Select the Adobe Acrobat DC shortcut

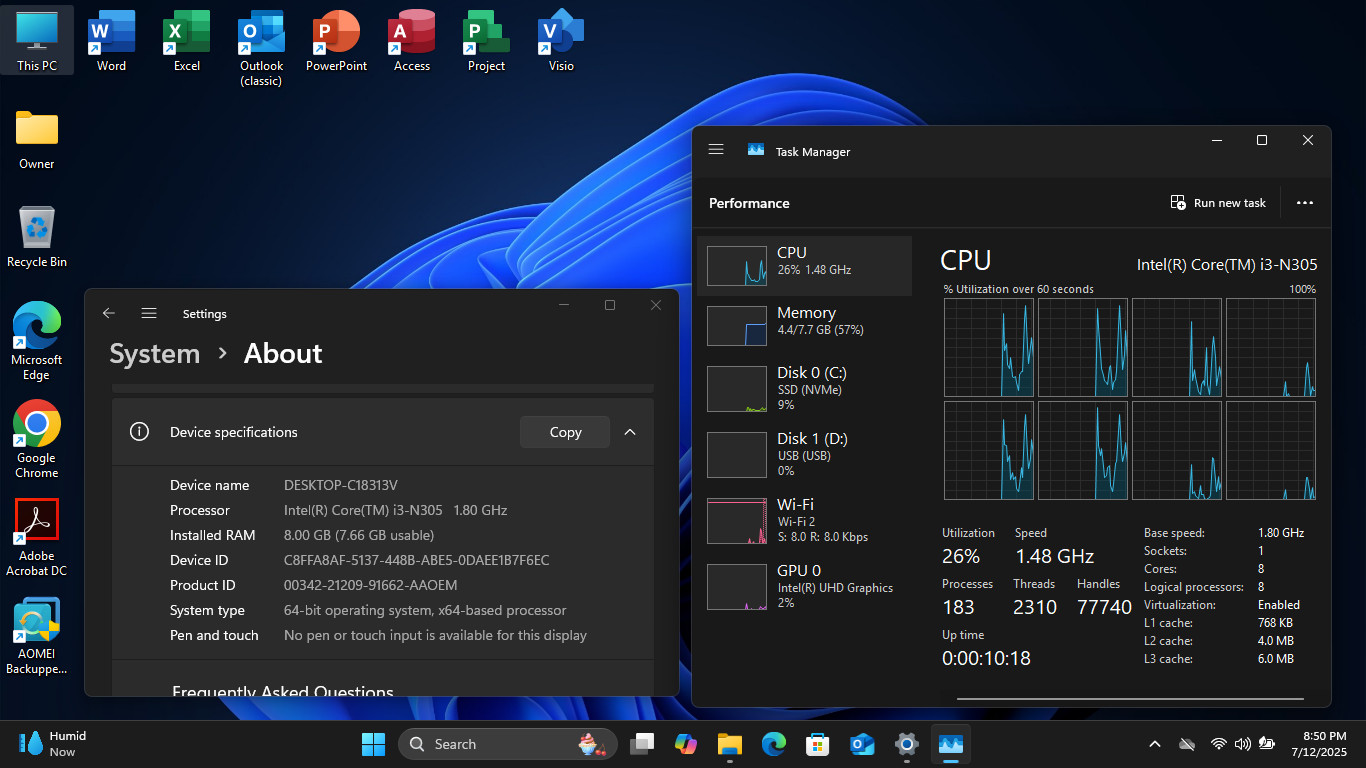[37, 537]
